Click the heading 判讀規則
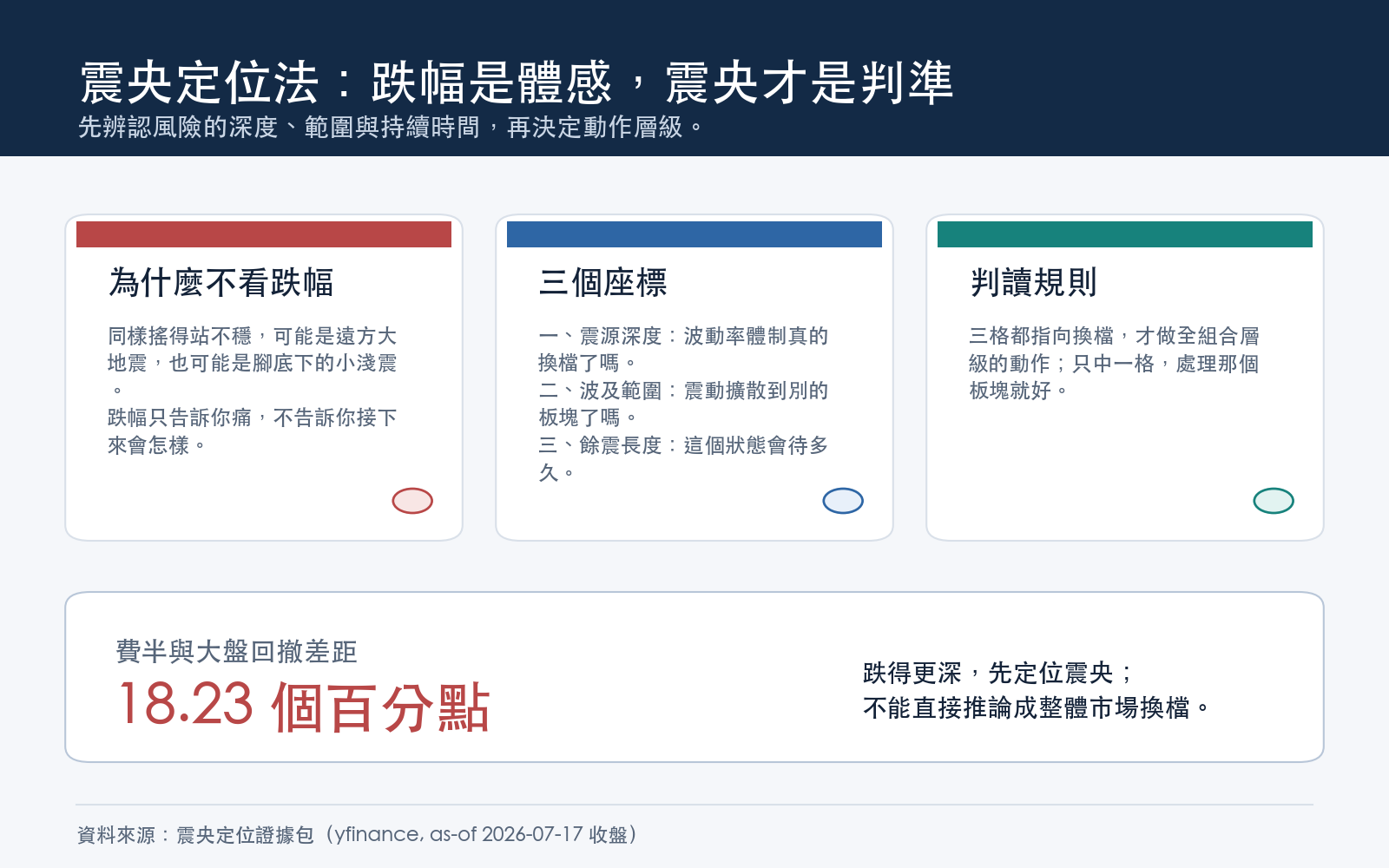The width and height of the screenshot is (1389, 868). coord(1033,283)
